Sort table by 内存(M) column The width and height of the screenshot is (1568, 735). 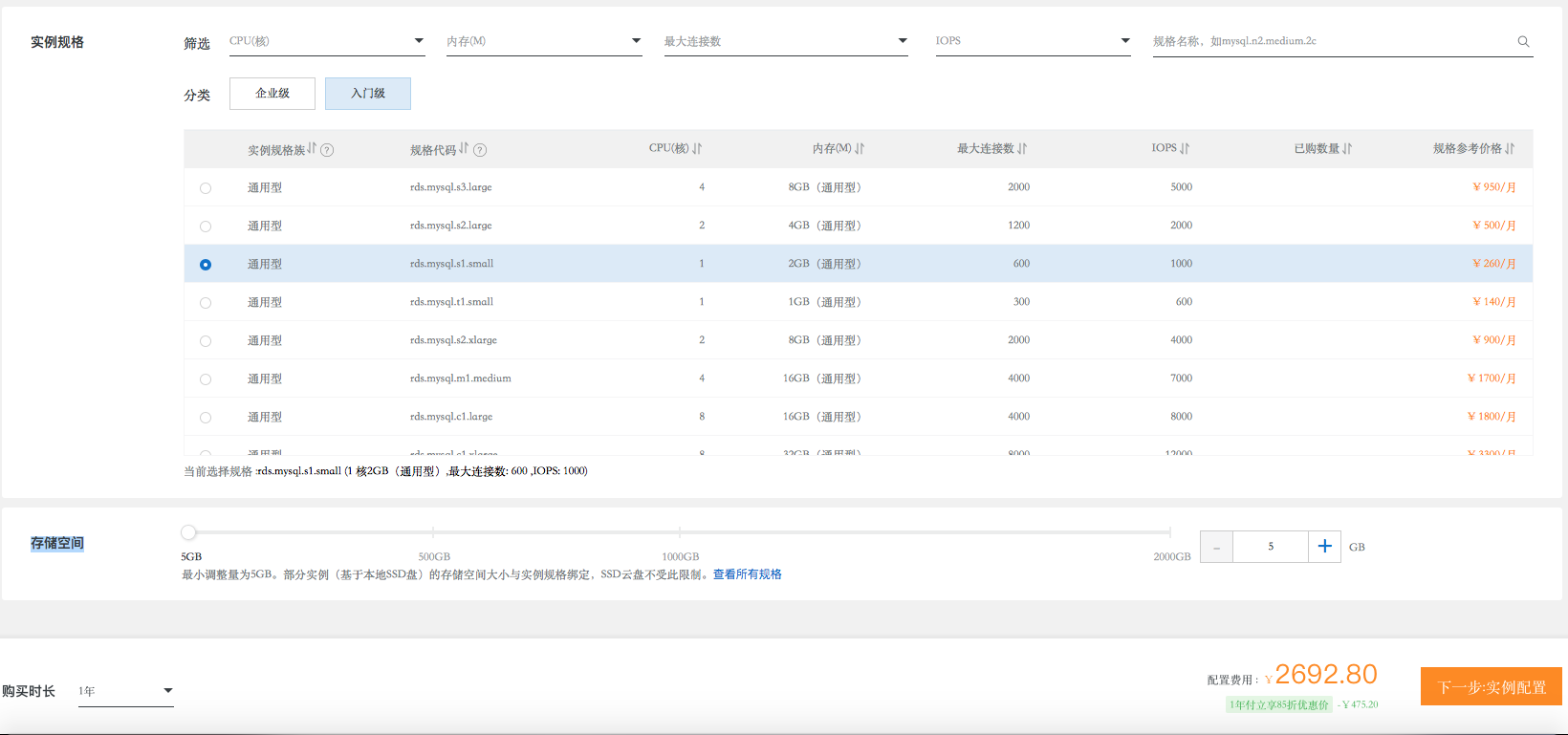click(860, 149)
